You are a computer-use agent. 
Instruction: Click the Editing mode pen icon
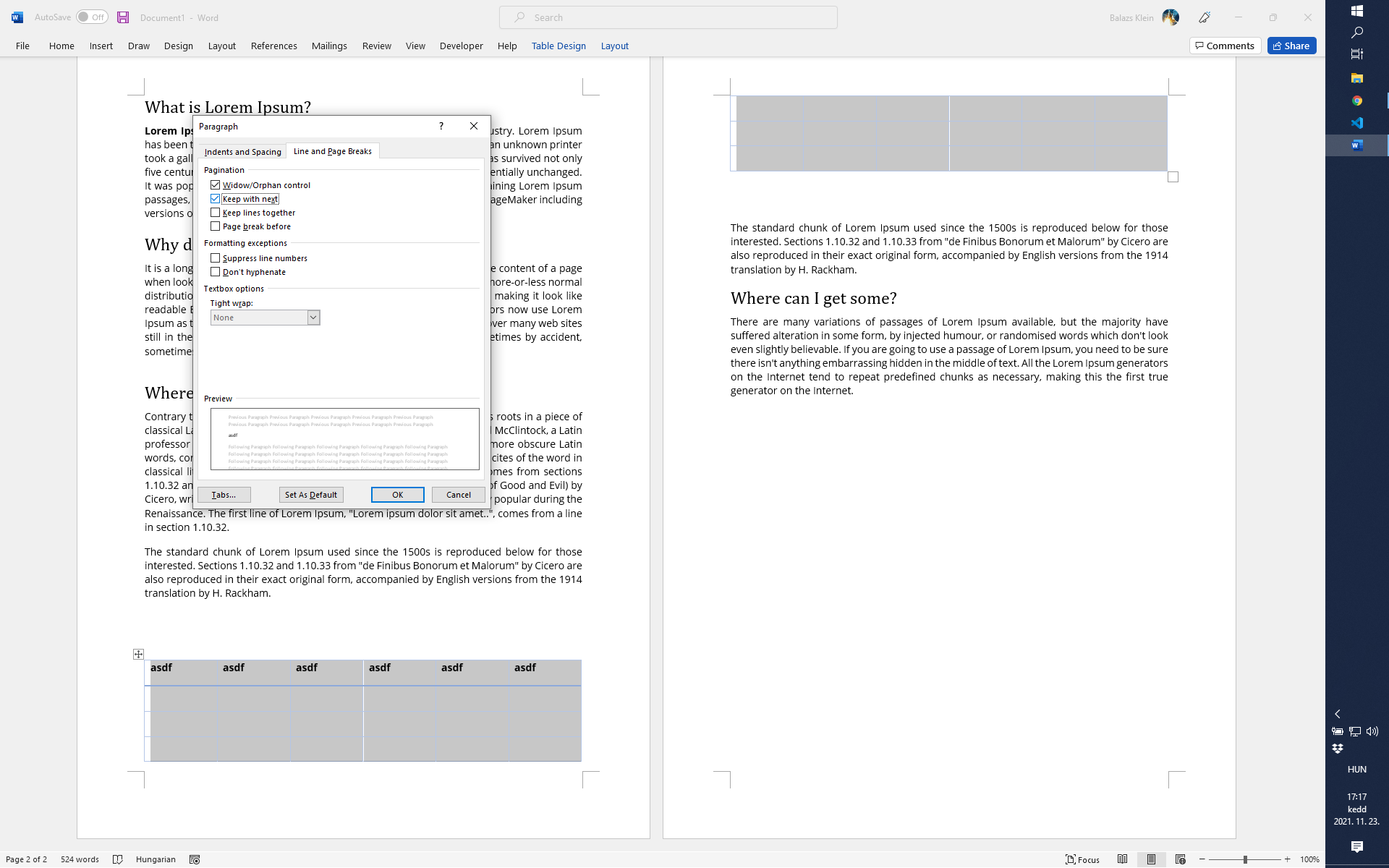click(x=1205, y=17)
